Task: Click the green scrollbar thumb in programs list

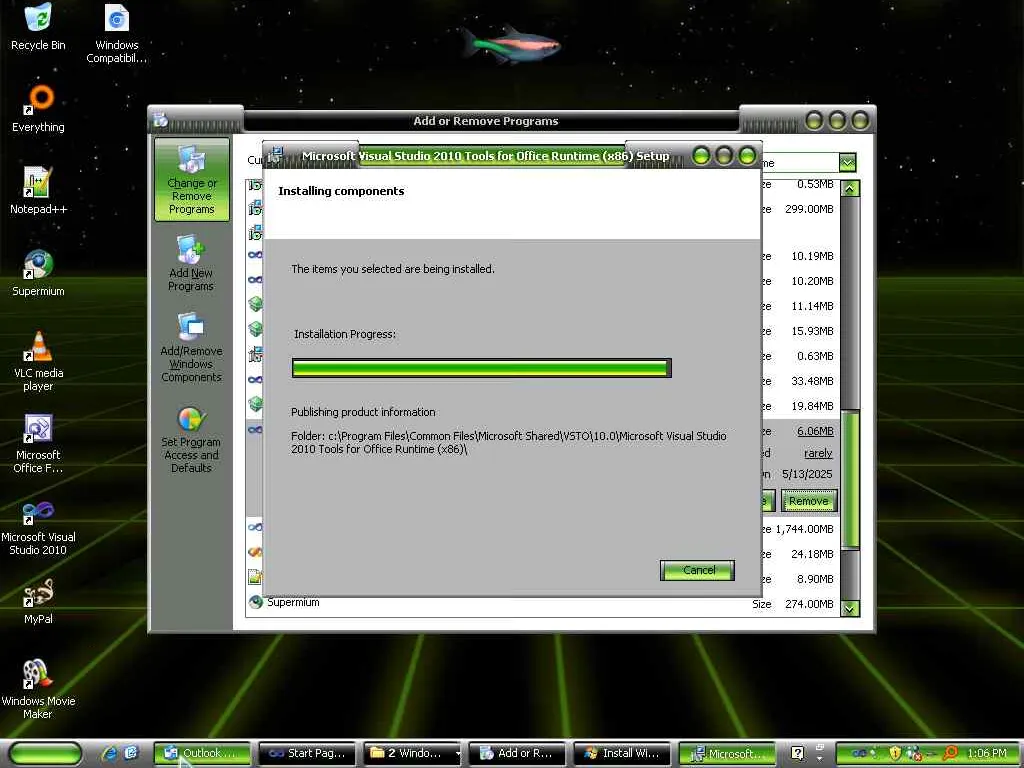Action: [850, 480]
